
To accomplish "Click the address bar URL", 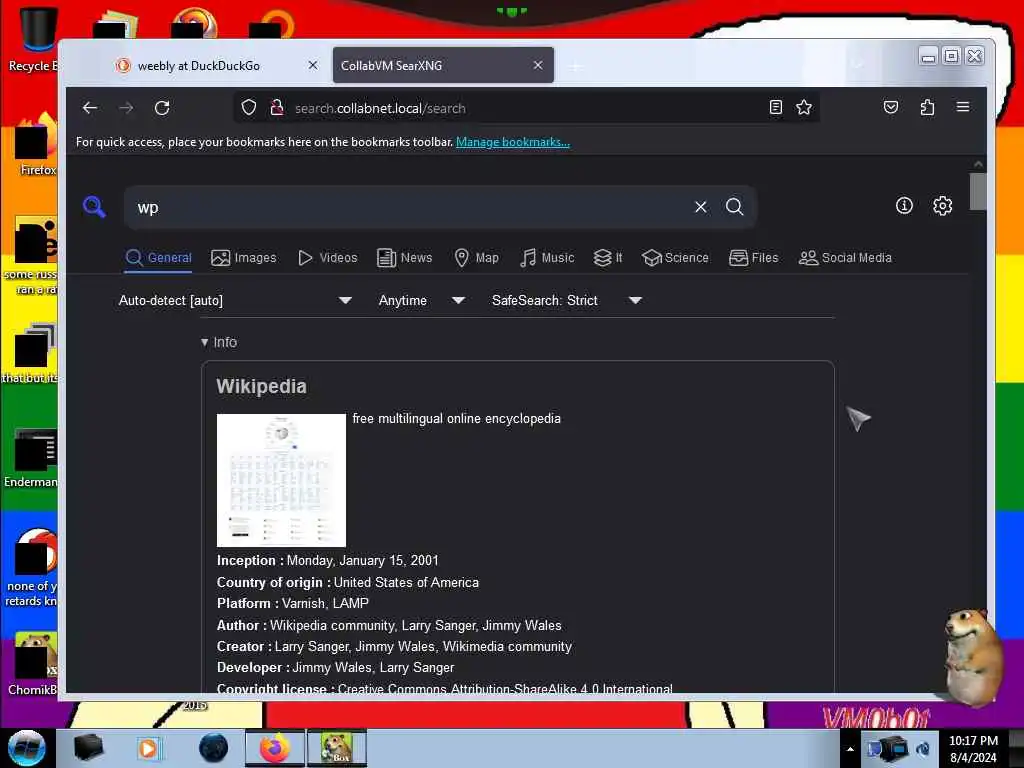I will (381, 108).
